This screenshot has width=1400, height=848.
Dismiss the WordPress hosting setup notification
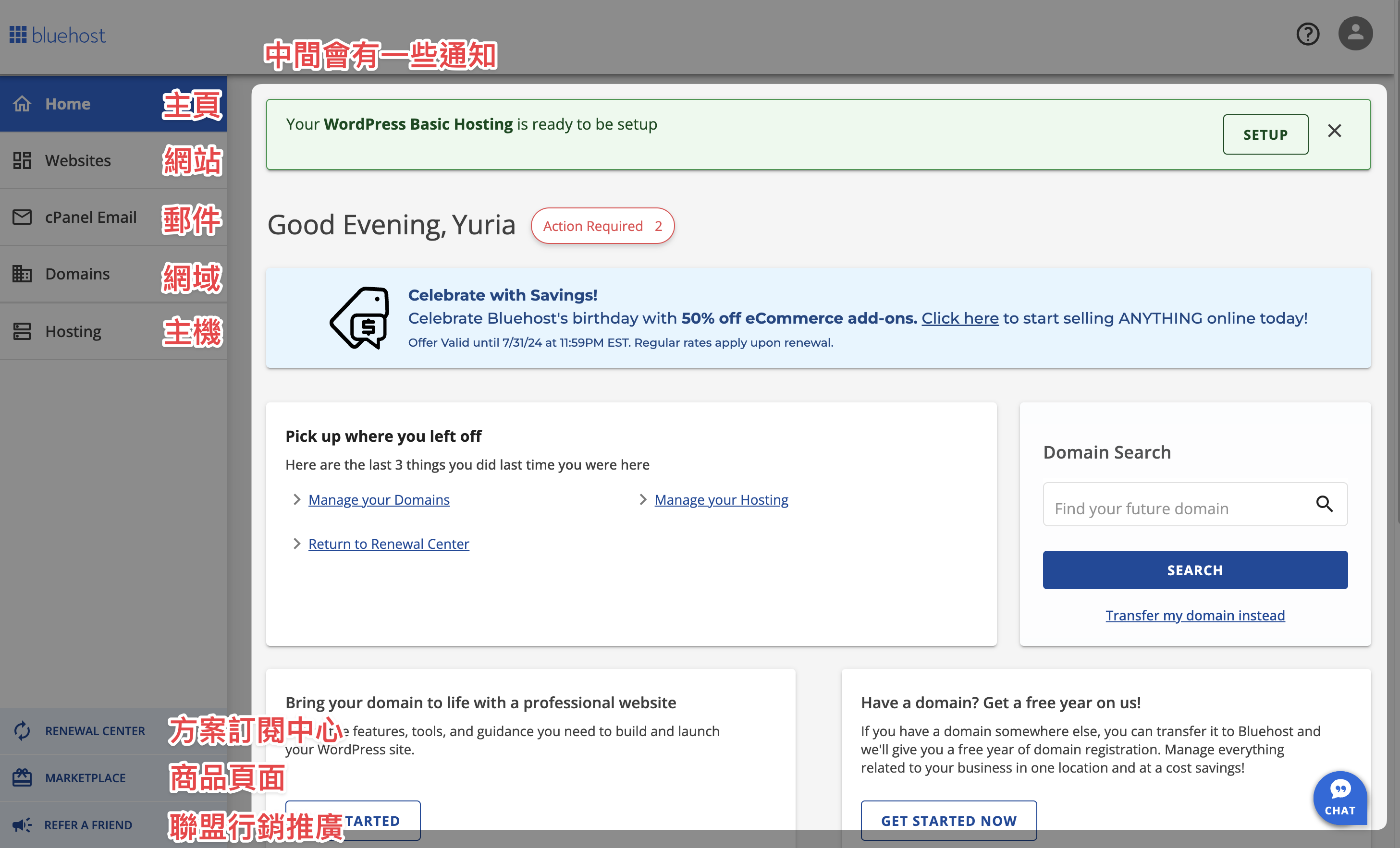pos(1335,131)
